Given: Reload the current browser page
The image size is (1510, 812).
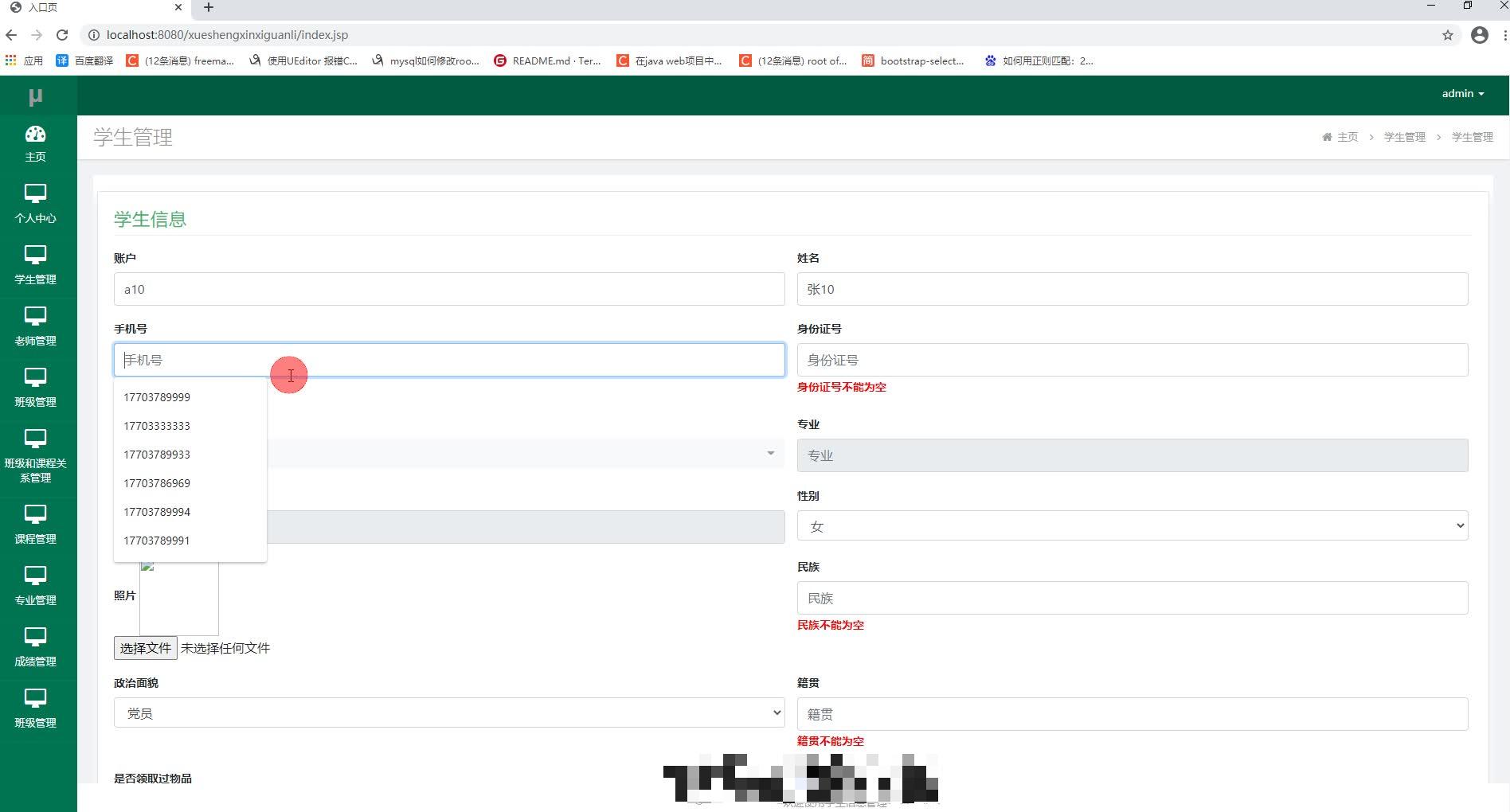Looking at the screenshot, I should (62, 35).
